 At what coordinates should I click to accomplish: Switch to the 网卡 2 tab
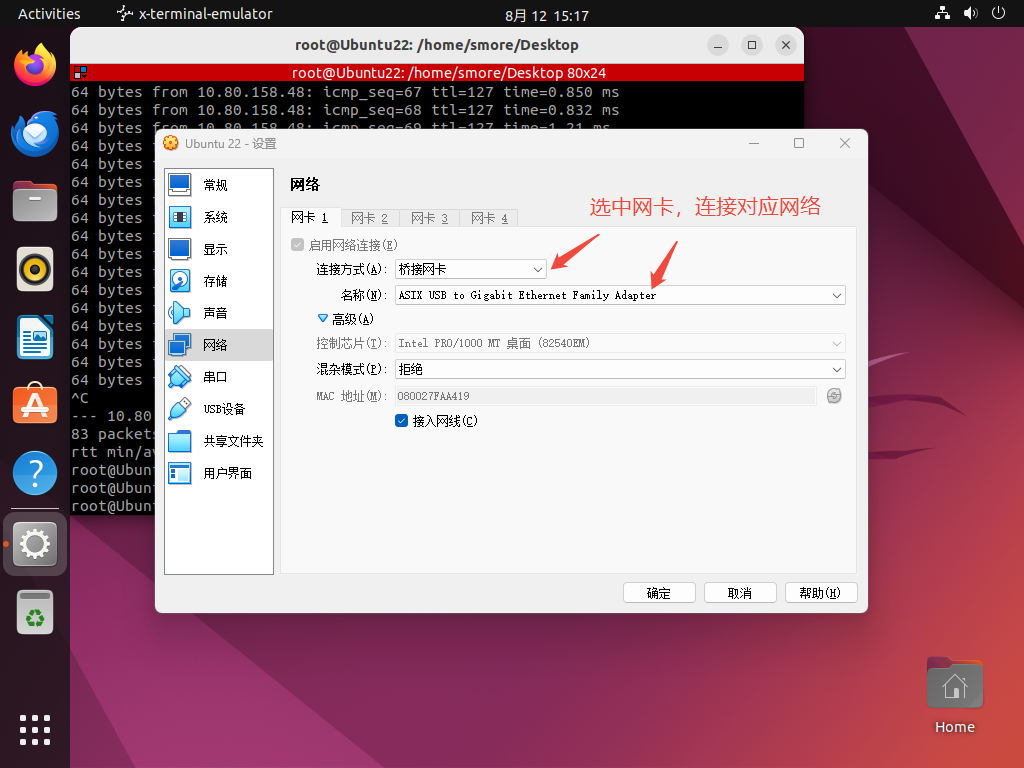pyautogui.click(x=370, y=218)
